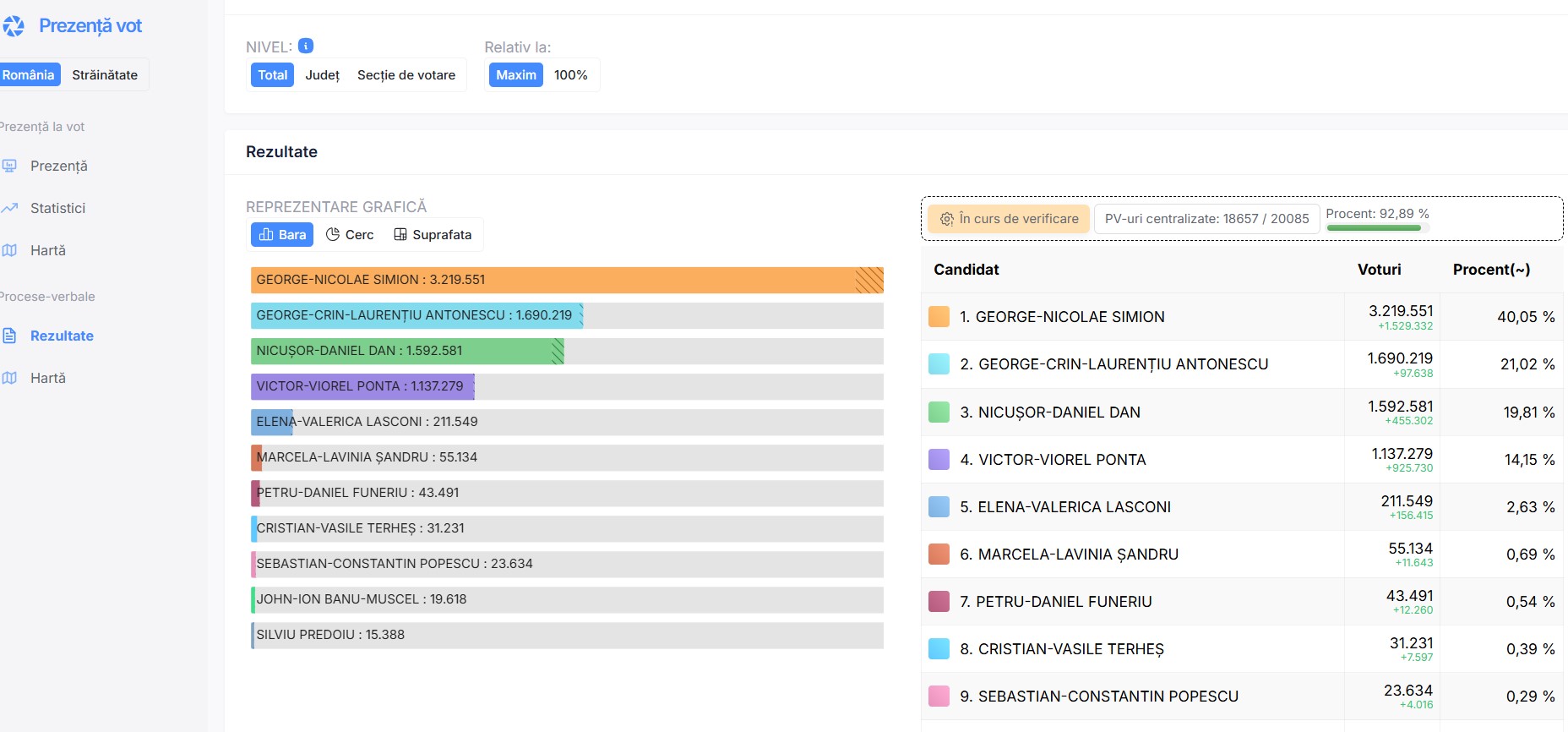The height and width of the screenshot is (732, 1568).
Task: Set level to Județ
Action: [x=322, y=75]
